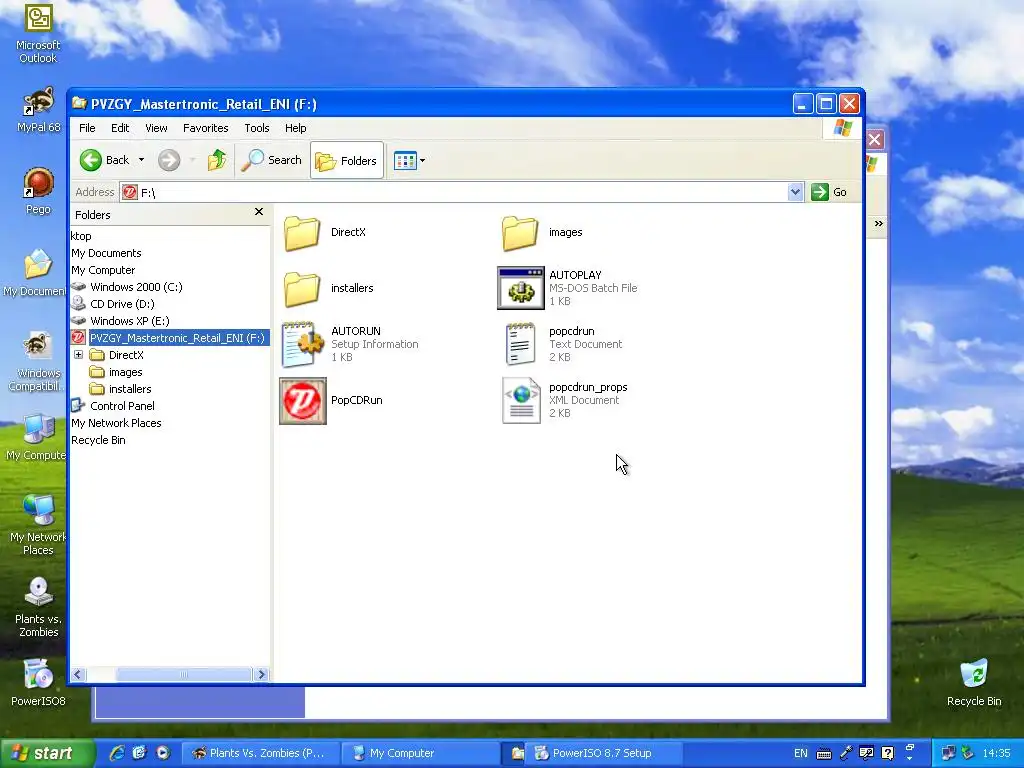Viewport: 1024px width, 768px height.
Task: Click the EN language bar indicator
Action: pos(801,753)
